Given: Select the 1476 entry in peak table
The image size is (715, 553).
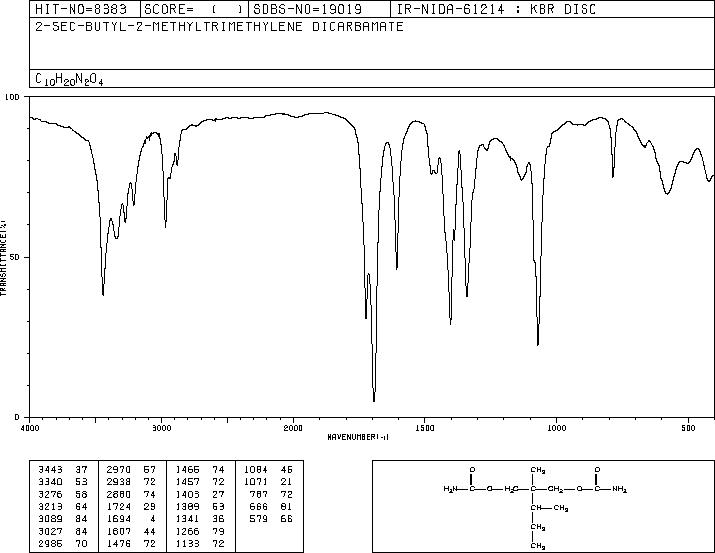Looking at the screenshot, I should (119, 543).
